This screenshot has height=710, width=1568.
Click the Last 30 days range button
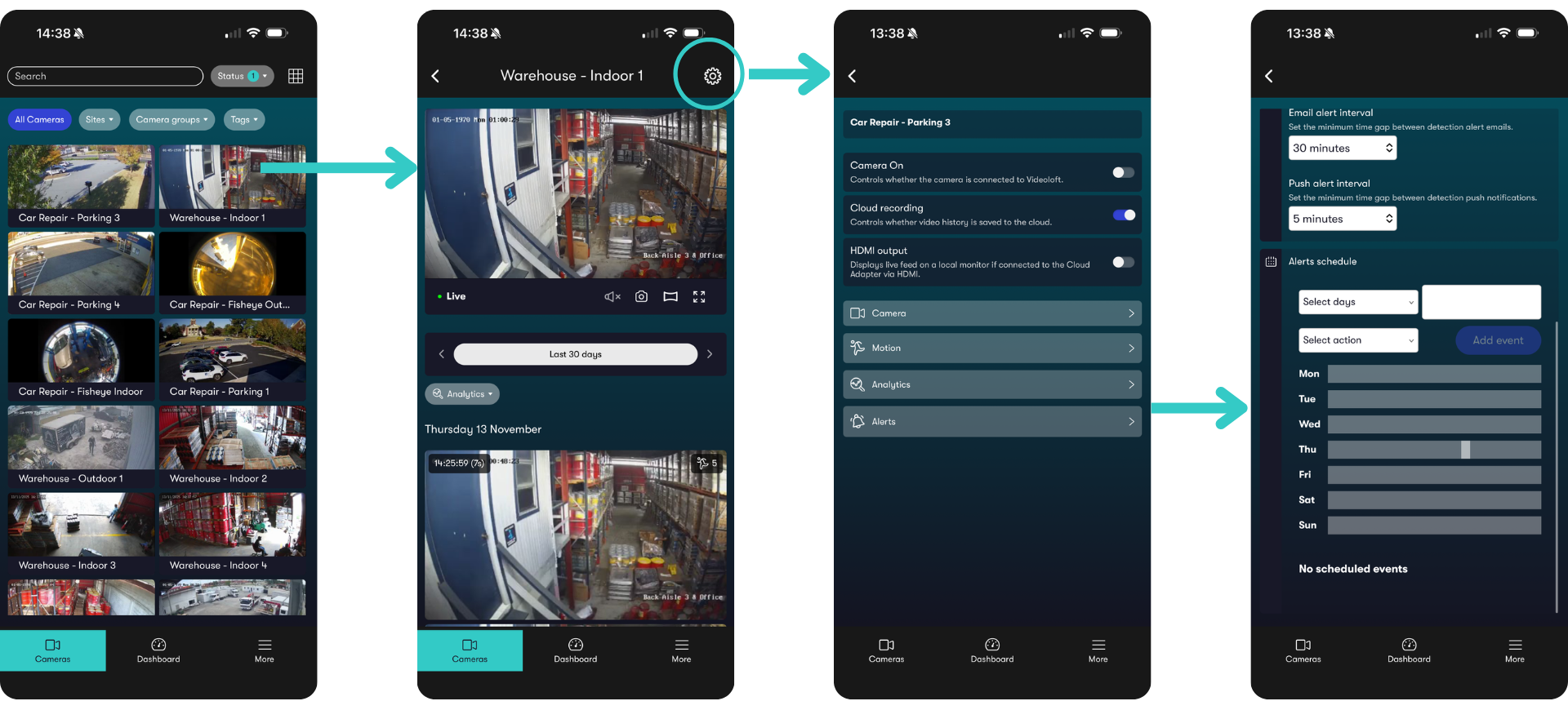point(576,354)
